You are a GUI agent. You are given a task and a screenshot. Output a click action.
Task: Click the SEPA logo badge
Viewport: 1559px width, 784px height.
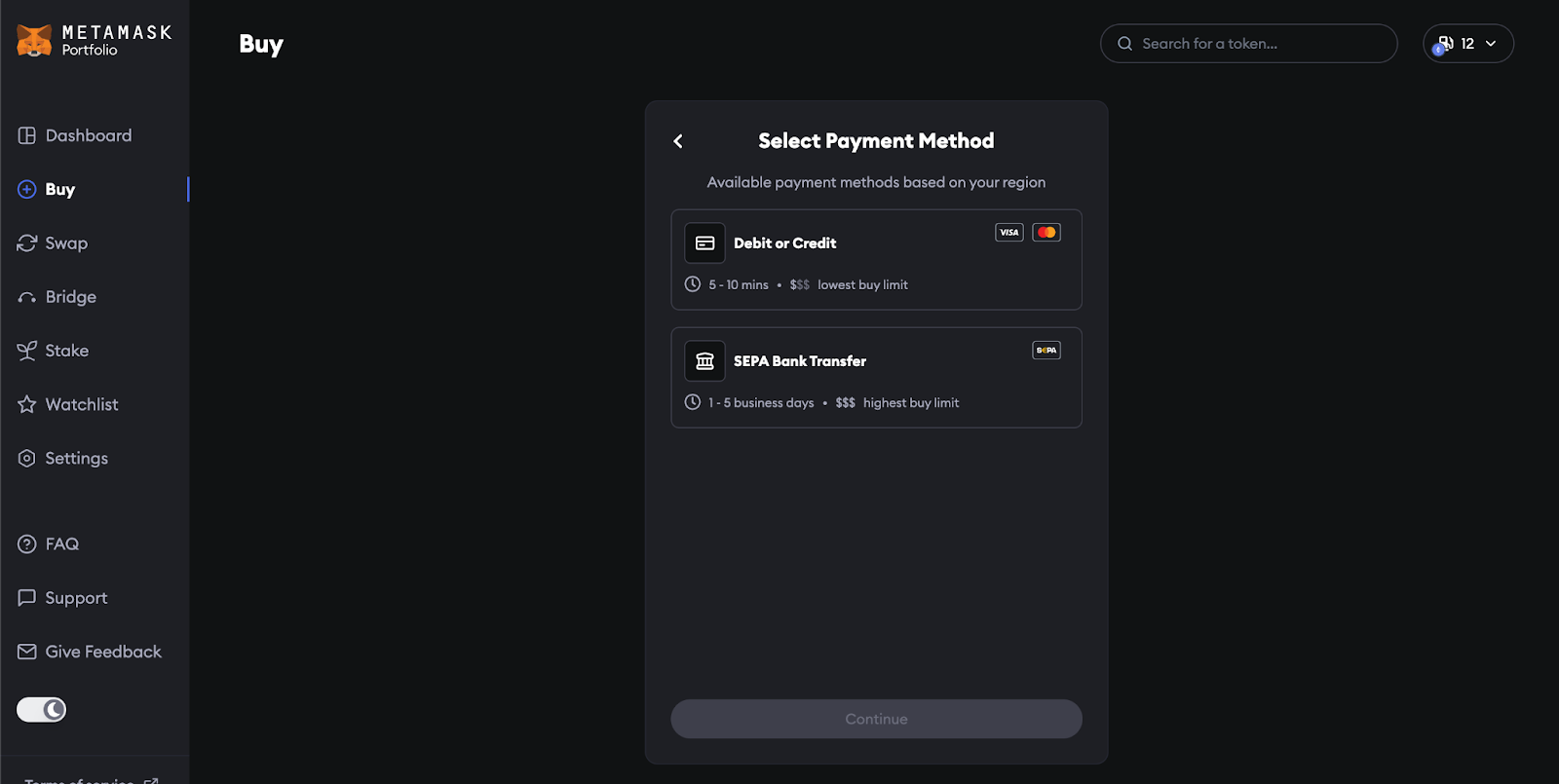coord(1046,351)
